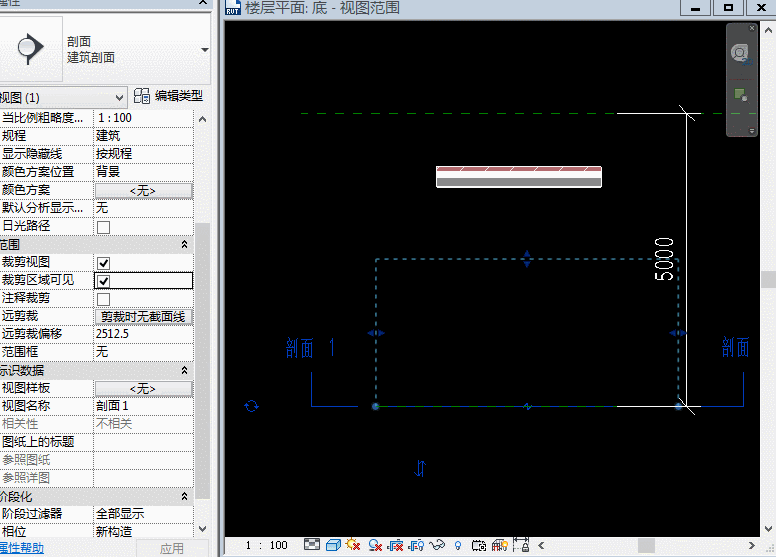Open the 属性帮助 link

point(21,548)
